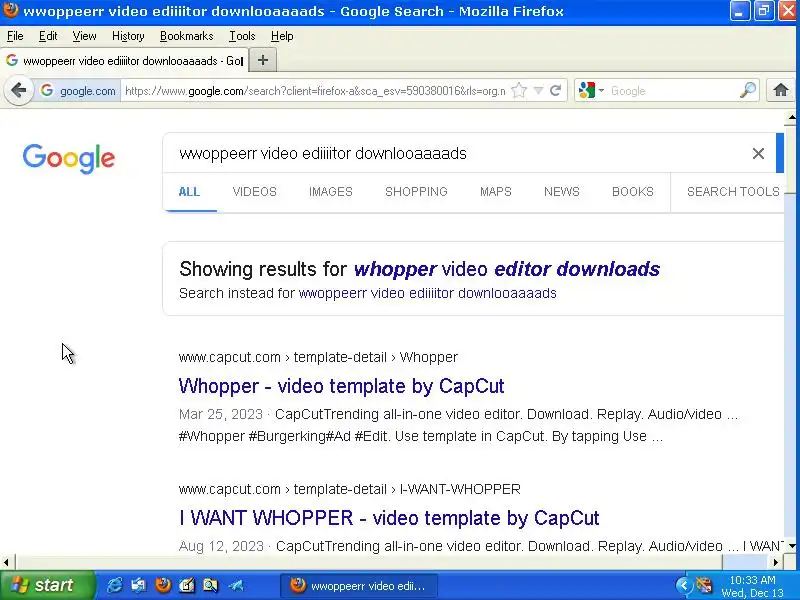Switch to the SHOPPING results tab
The width and height of the screenshot is (800, 600).
(x=416, y=192)
